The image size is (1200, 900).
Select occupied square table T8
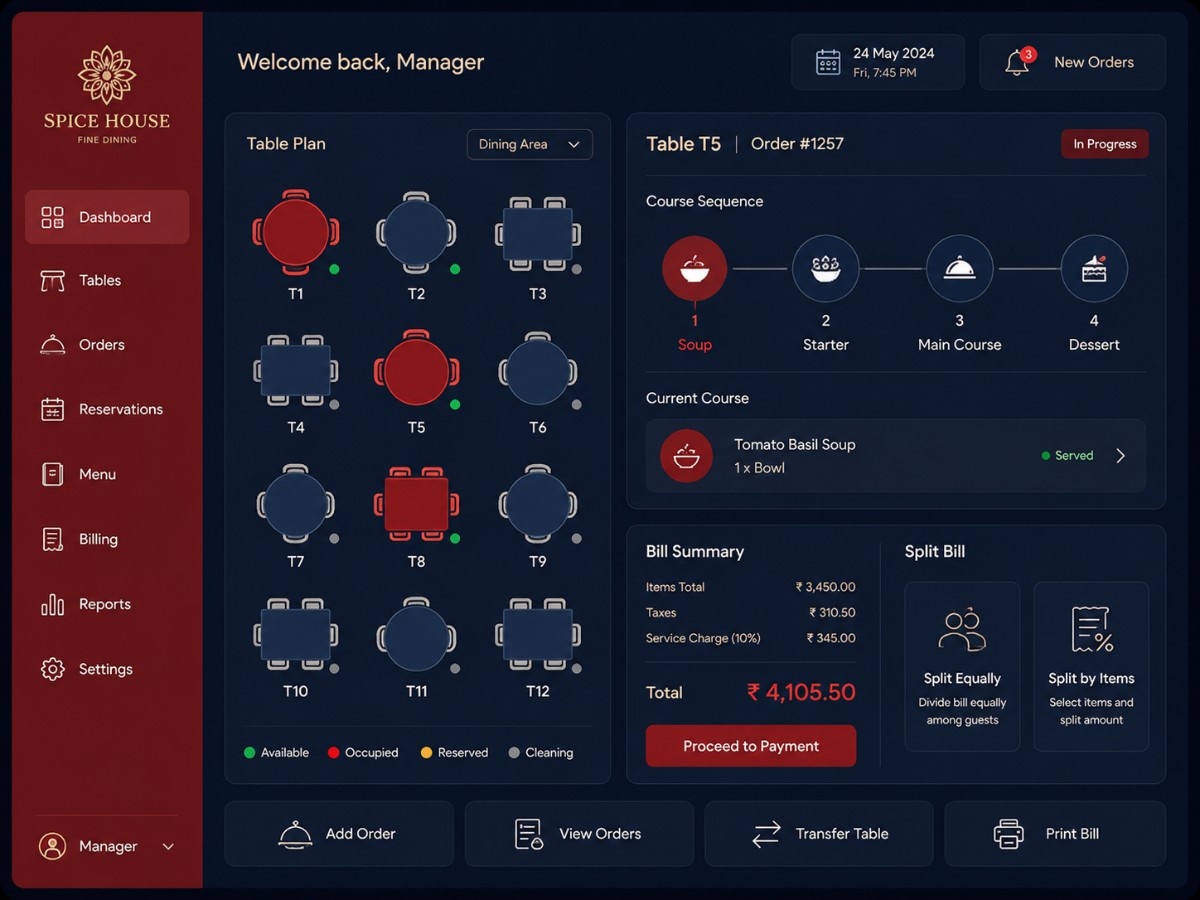(416, 503)
